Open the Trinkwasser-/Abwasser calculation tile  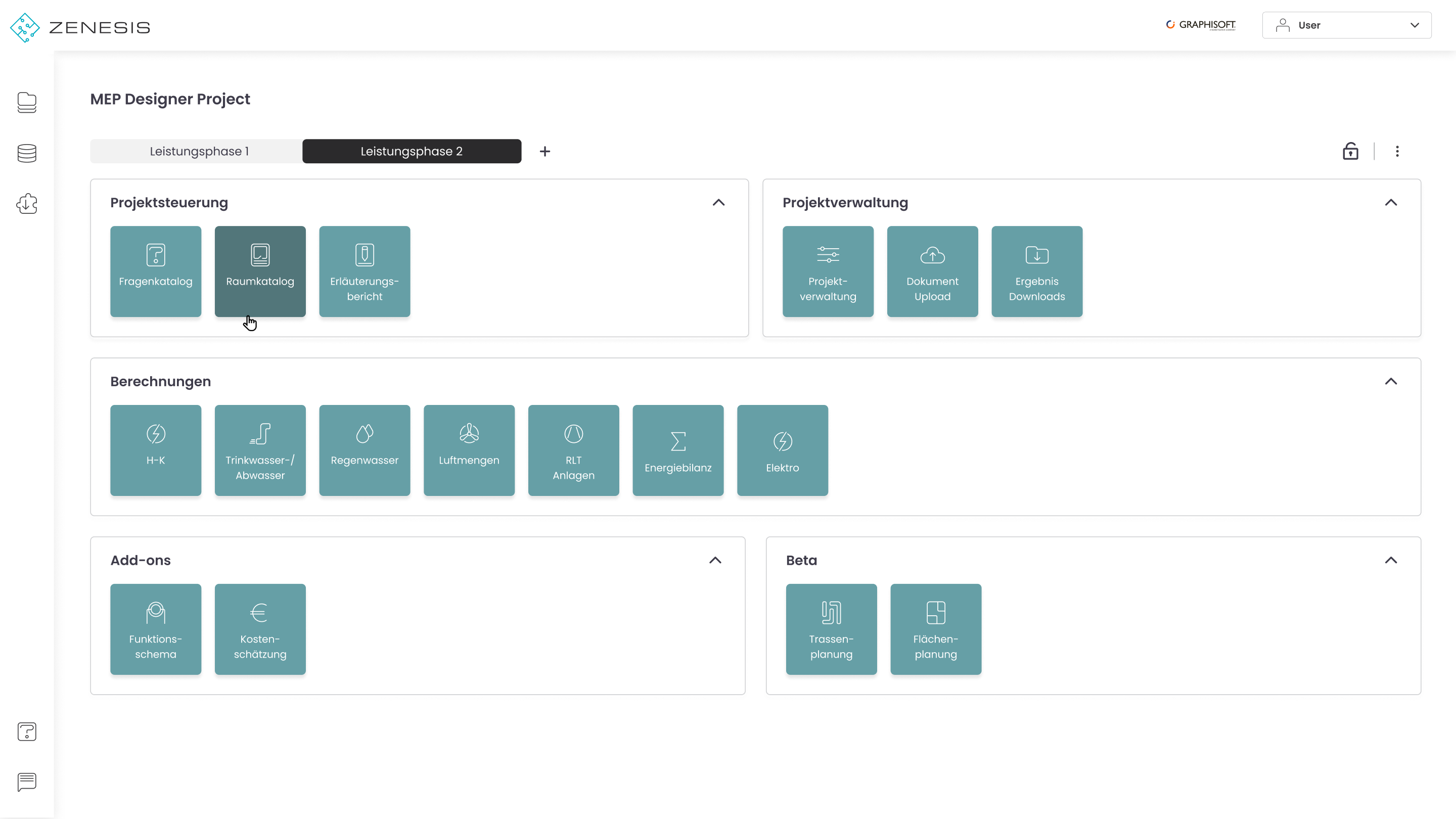[260, 450]
